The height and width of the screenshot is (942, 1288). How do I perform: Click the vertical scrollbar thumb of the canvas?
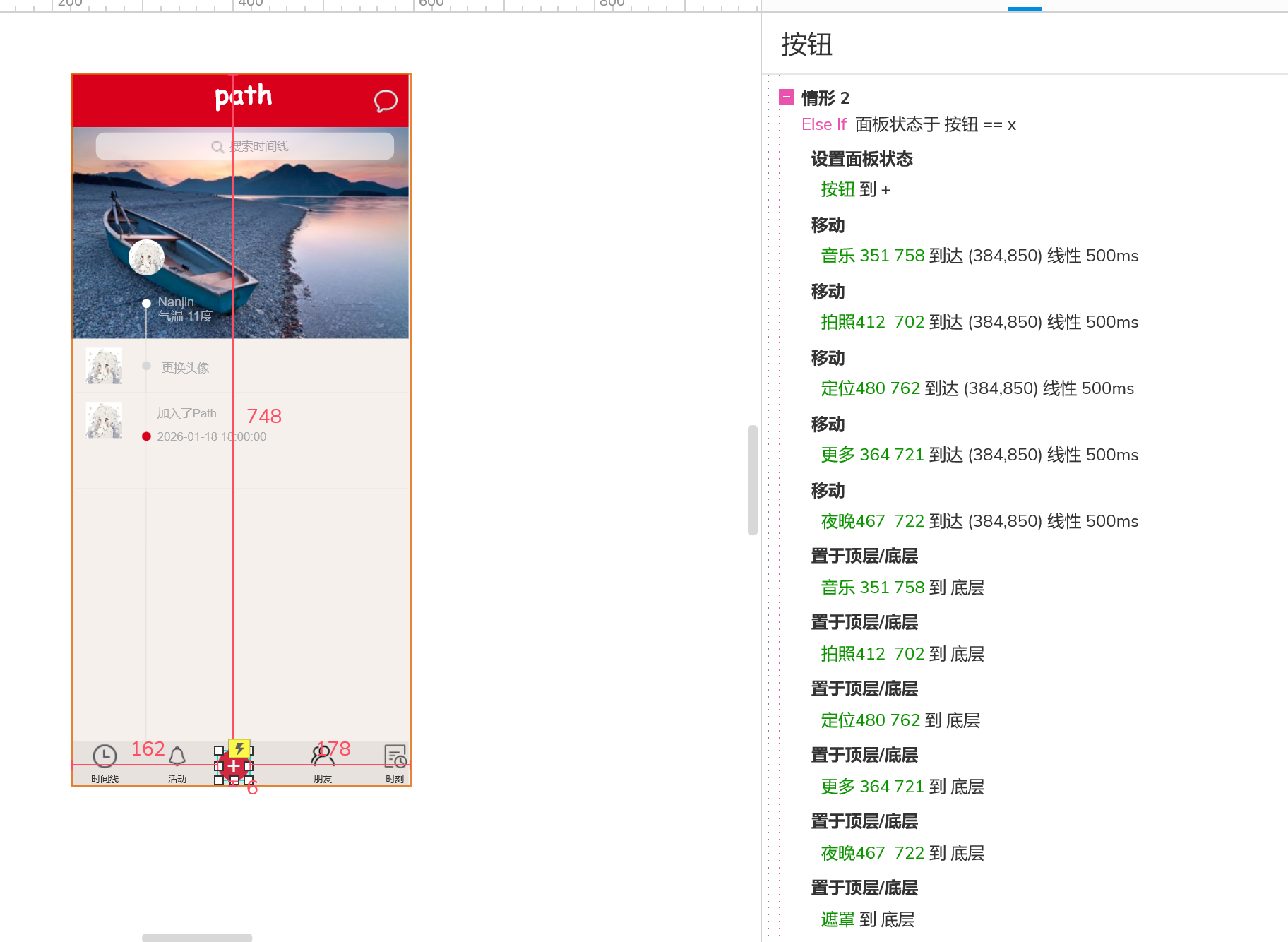pyautogui.click(x=752, y=480)
